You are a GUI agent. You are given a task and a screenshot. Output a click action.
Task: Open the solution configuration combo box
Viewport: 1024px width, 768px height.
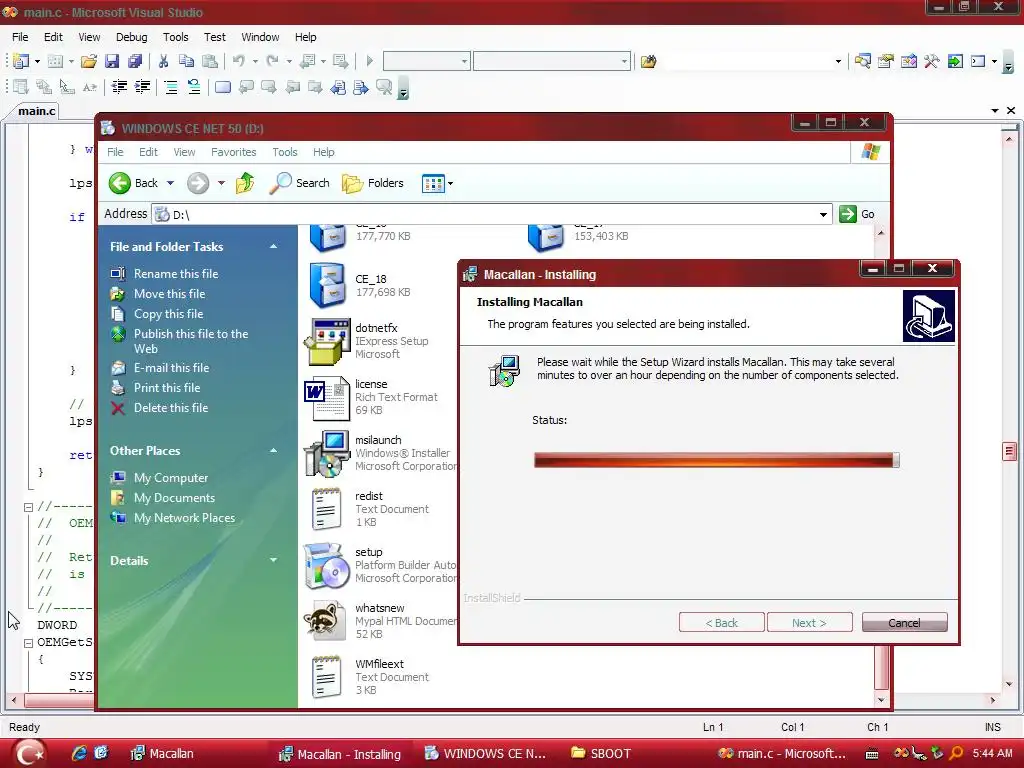coord(426,61)
